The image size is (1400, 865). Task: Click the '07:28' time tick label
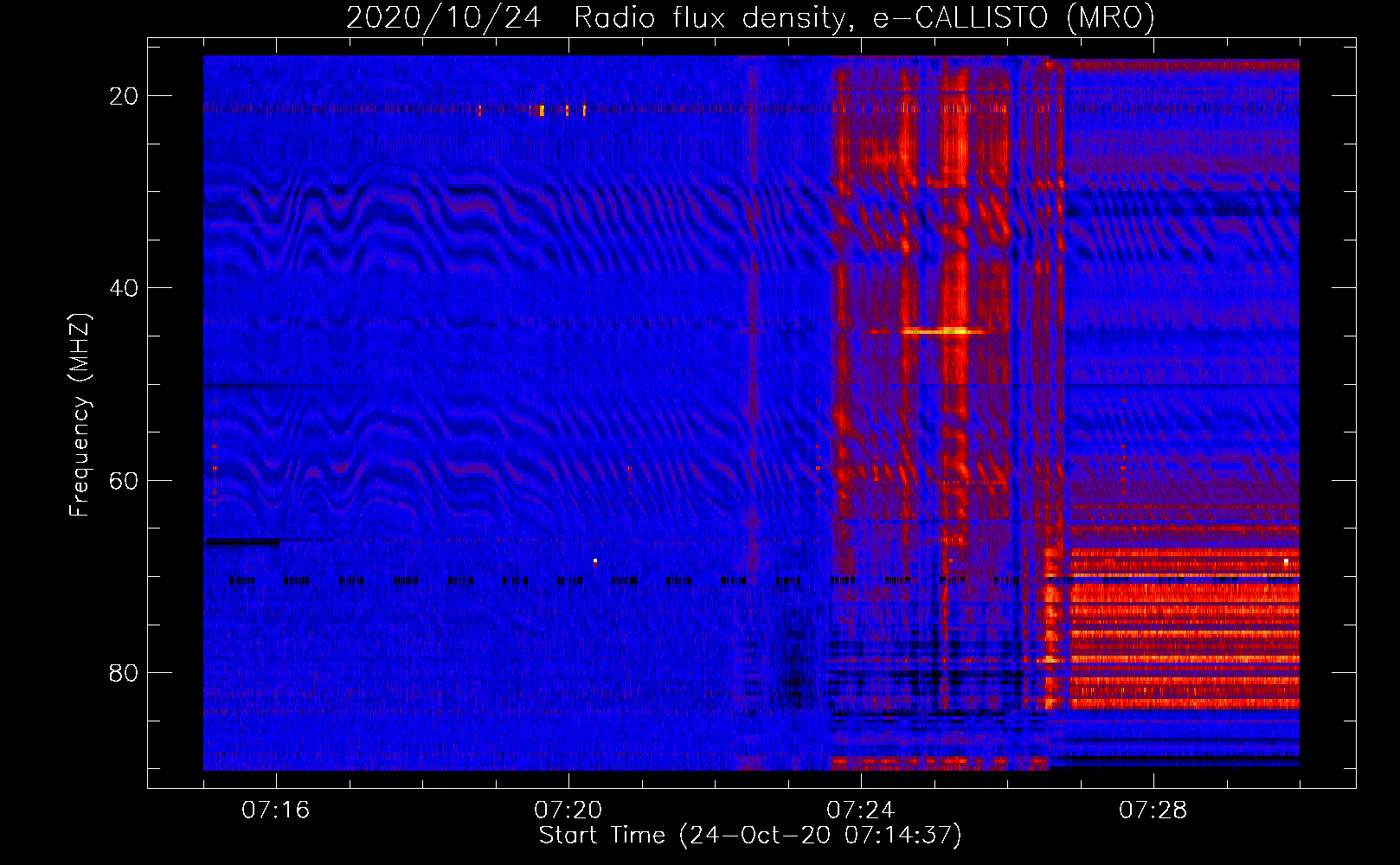pyautogui.click(x=1153, y=811)
